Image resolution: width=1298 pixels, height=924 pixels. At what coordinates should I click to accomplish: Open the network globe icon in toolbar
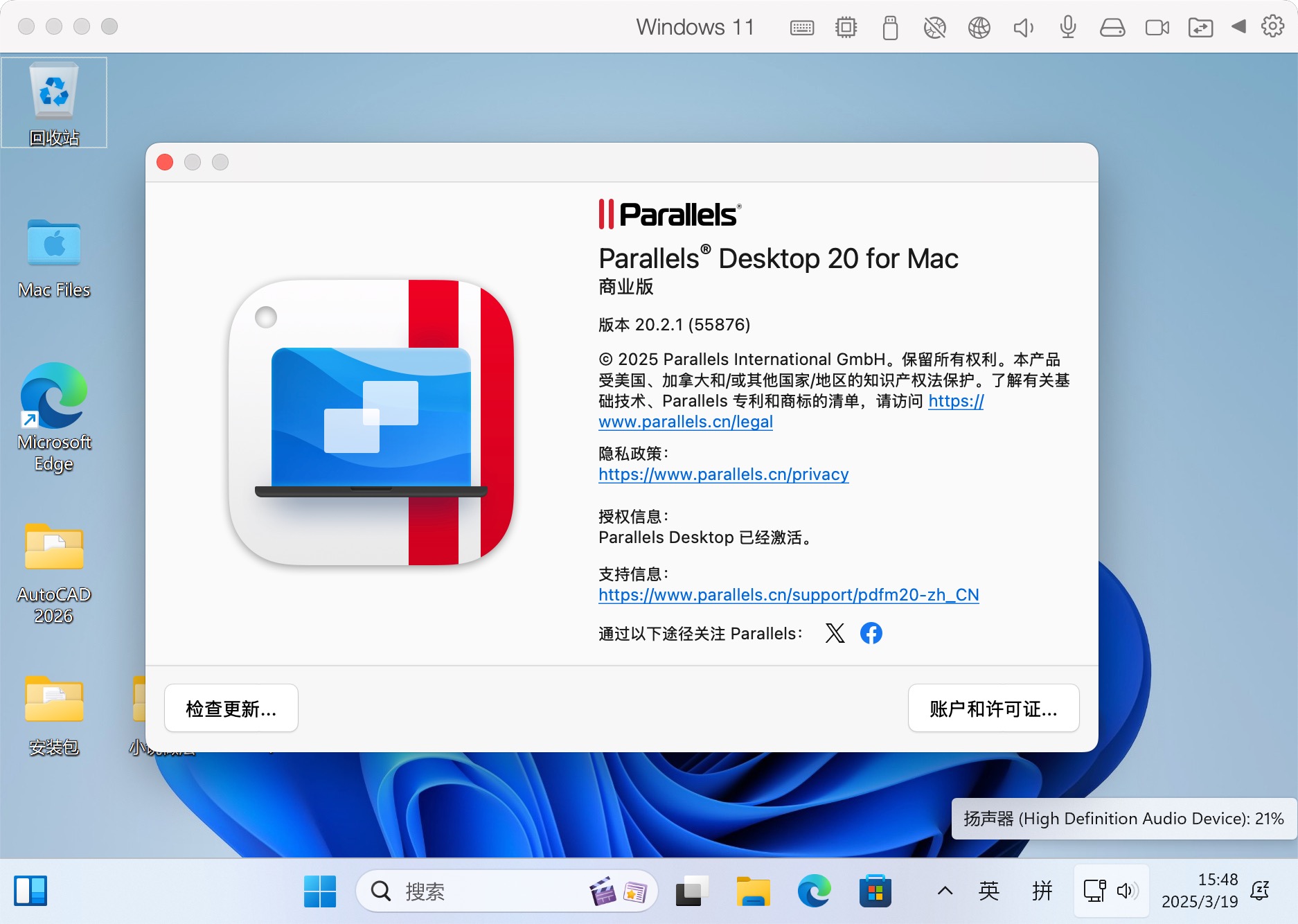(x=979, y=28)
